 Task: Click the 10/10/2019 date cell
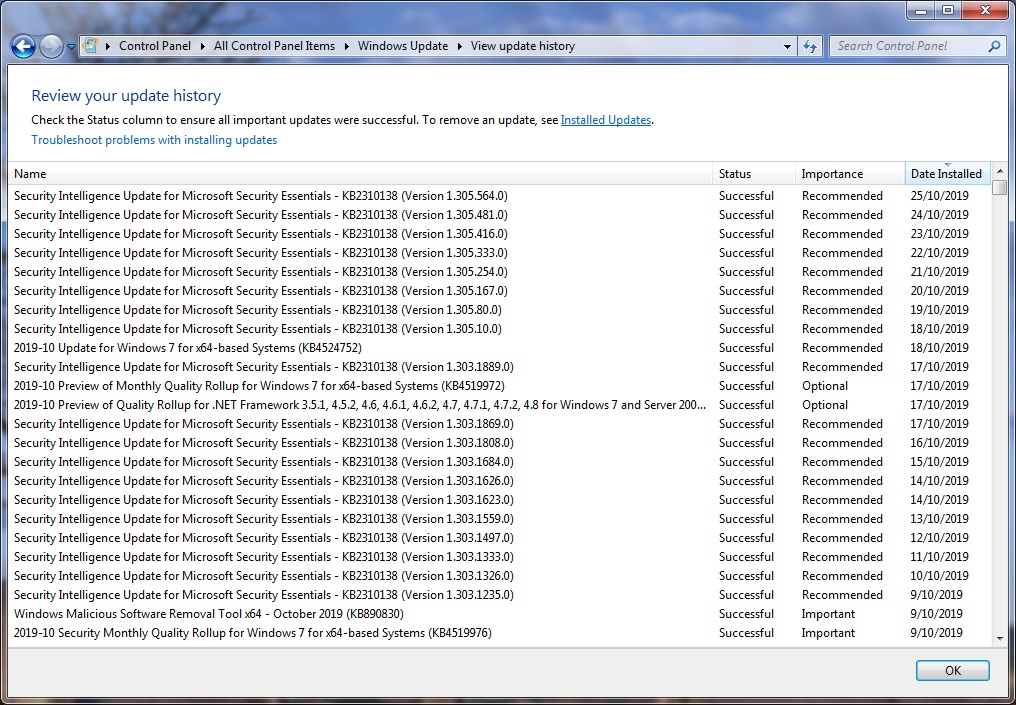click(940, 576)
